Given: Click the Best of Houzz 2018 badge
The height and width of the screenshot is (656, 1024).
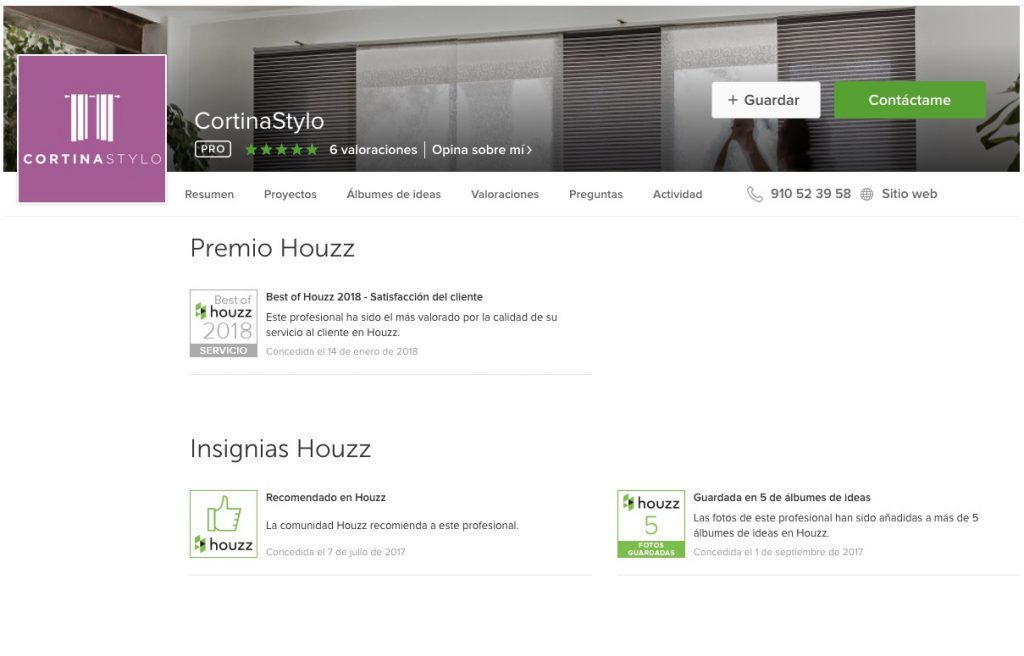Looking at the screenshot, I should [223, 323].
